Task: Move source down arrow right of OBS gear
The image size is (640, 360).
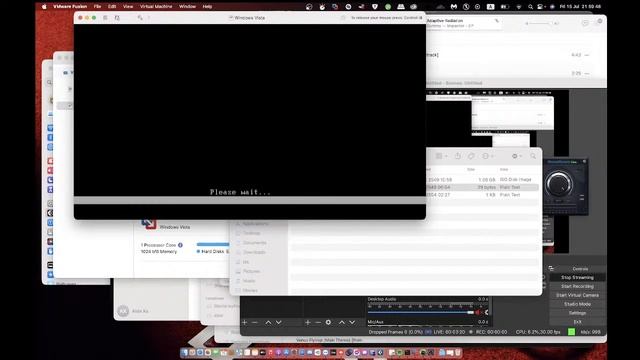Action: tap(352, 322)
